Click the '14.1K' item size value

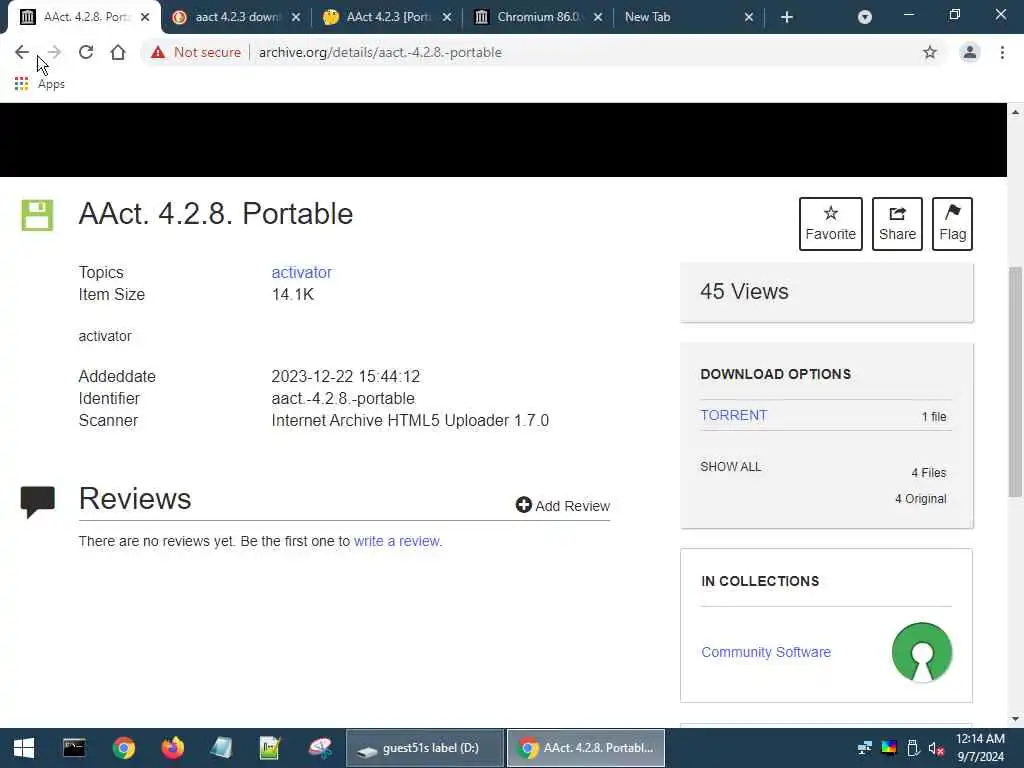(x=293, y=295)
